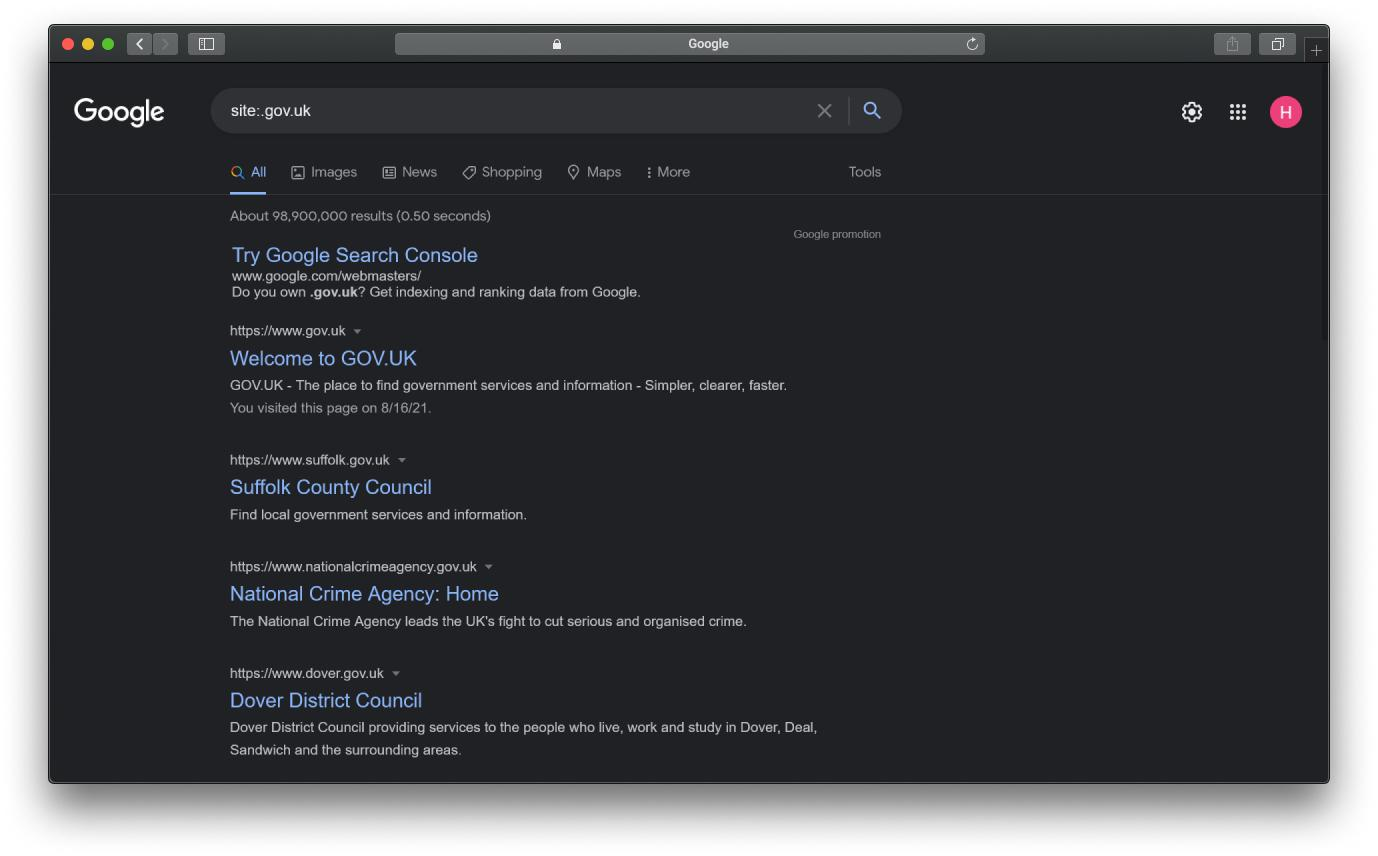Click About 98,900,000 results text
The height and width of the screenshot is (856, 1378).
[360, 216]
